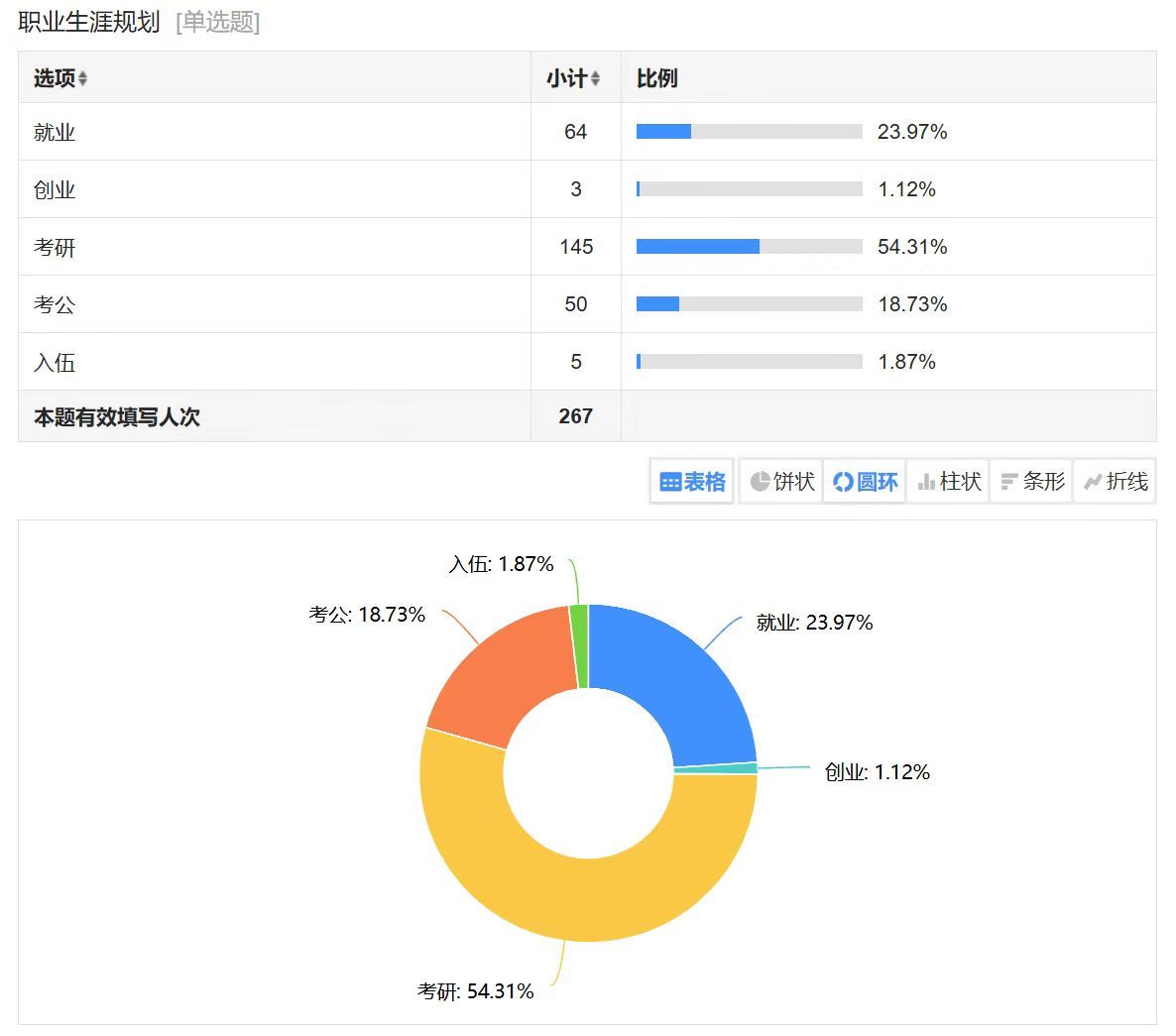Select the 饼状 pie chart view

click(x=781, y=482)
